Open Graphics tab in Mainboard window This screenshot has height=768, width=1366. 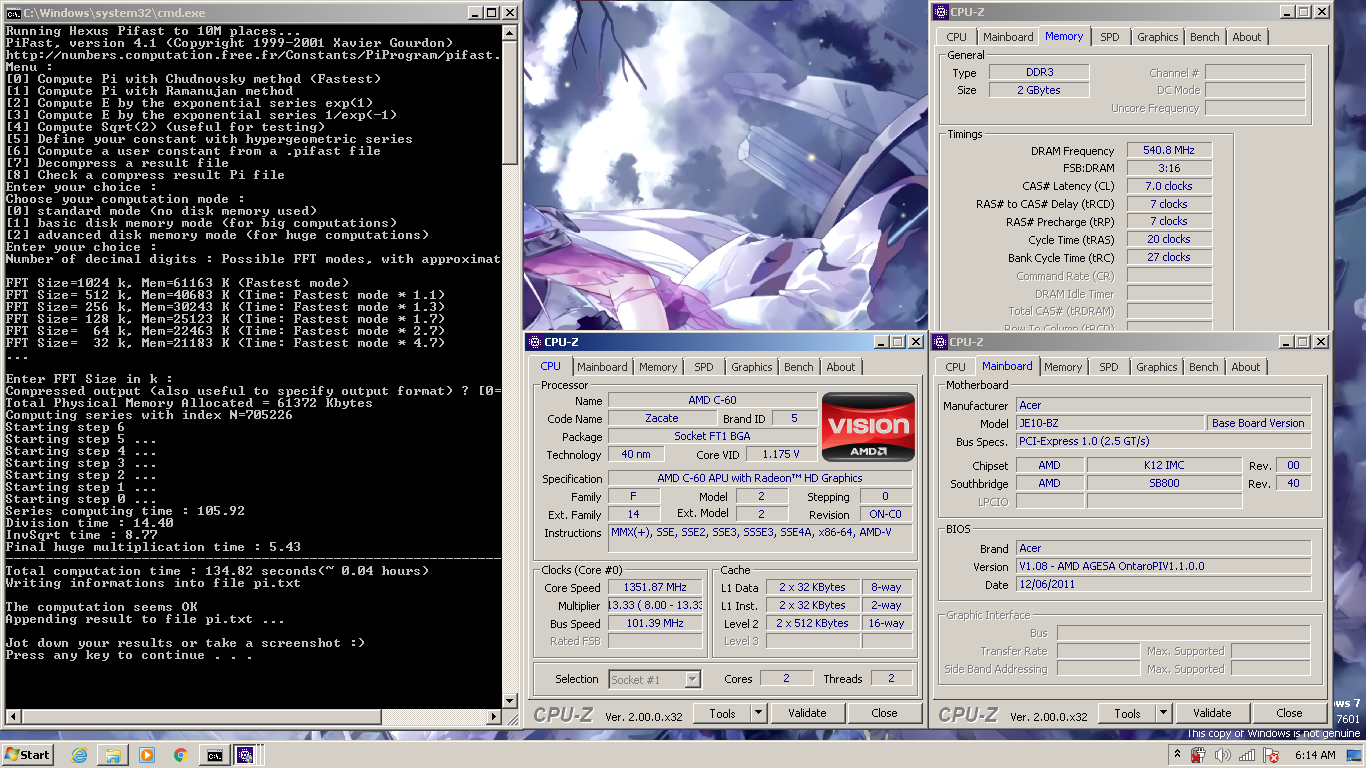[x=1157, y=367]
